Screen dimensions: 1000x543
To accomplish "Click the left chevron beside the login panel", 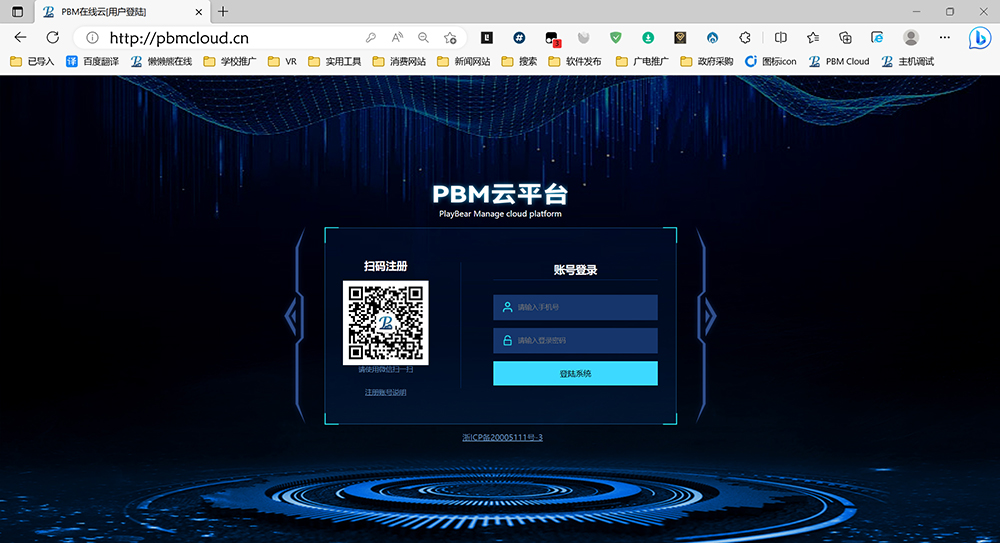I will [291, 316].
